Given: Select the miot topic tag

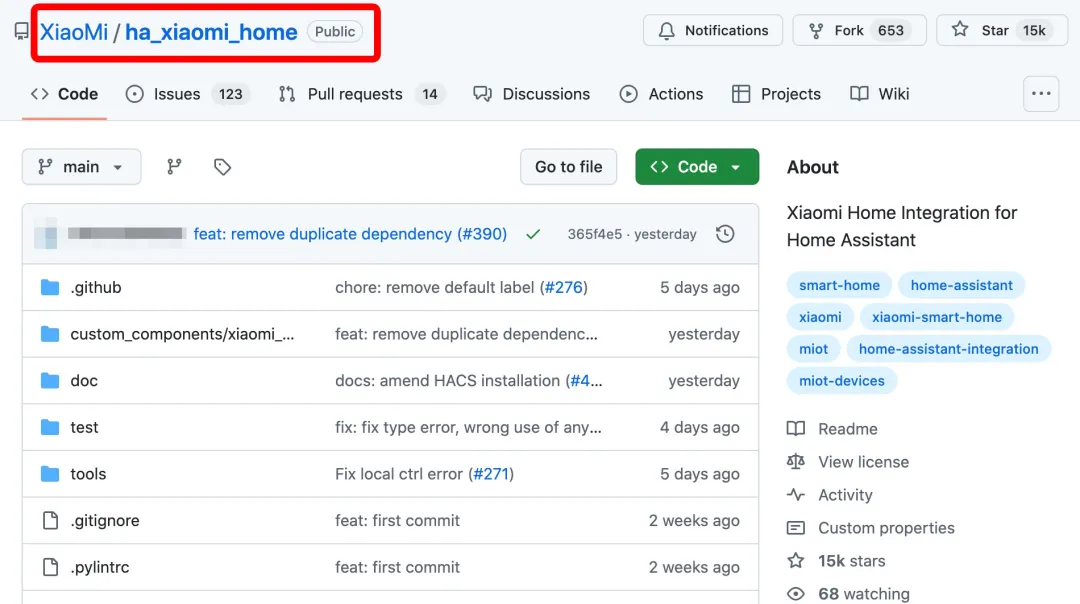Looking at the screenshot, I should [x=813, y=348].
